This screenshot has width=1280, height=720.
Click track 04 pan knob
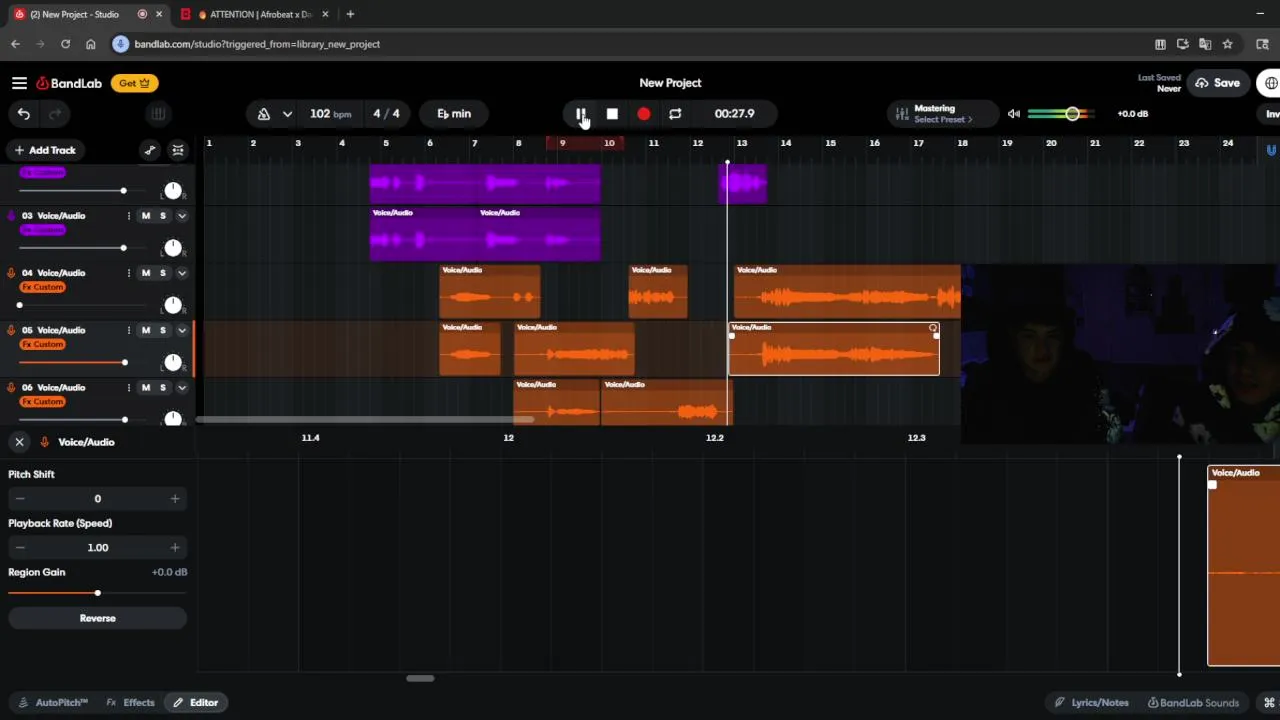click(173, 305)
